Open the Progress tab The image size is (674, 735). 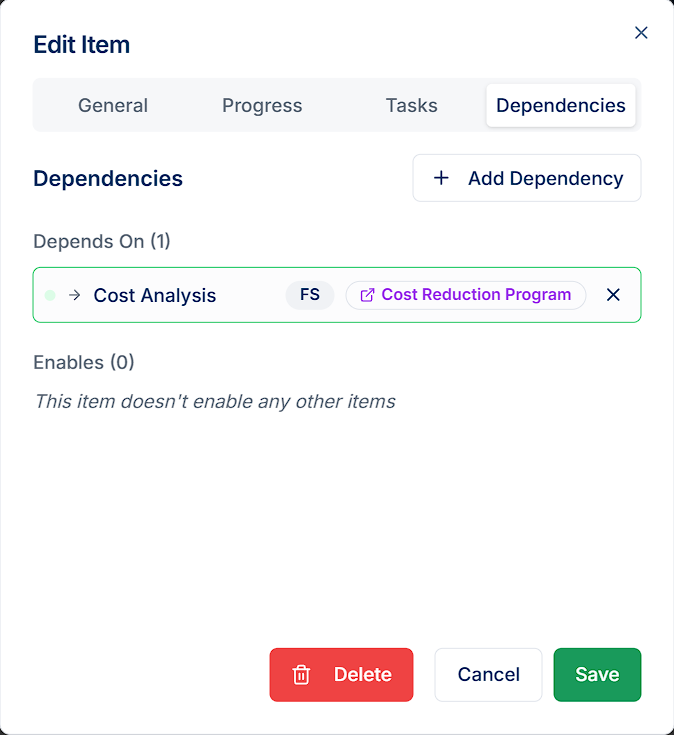click(262, 105)
